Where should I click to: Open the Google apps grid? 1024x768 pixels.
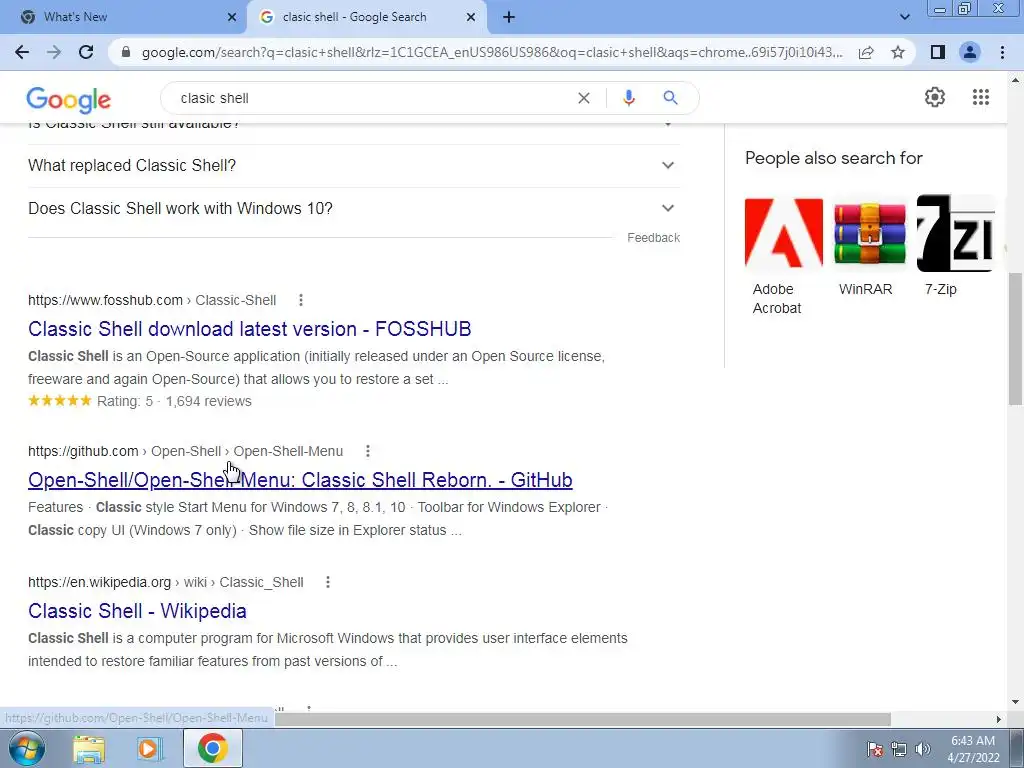(981, 97)
